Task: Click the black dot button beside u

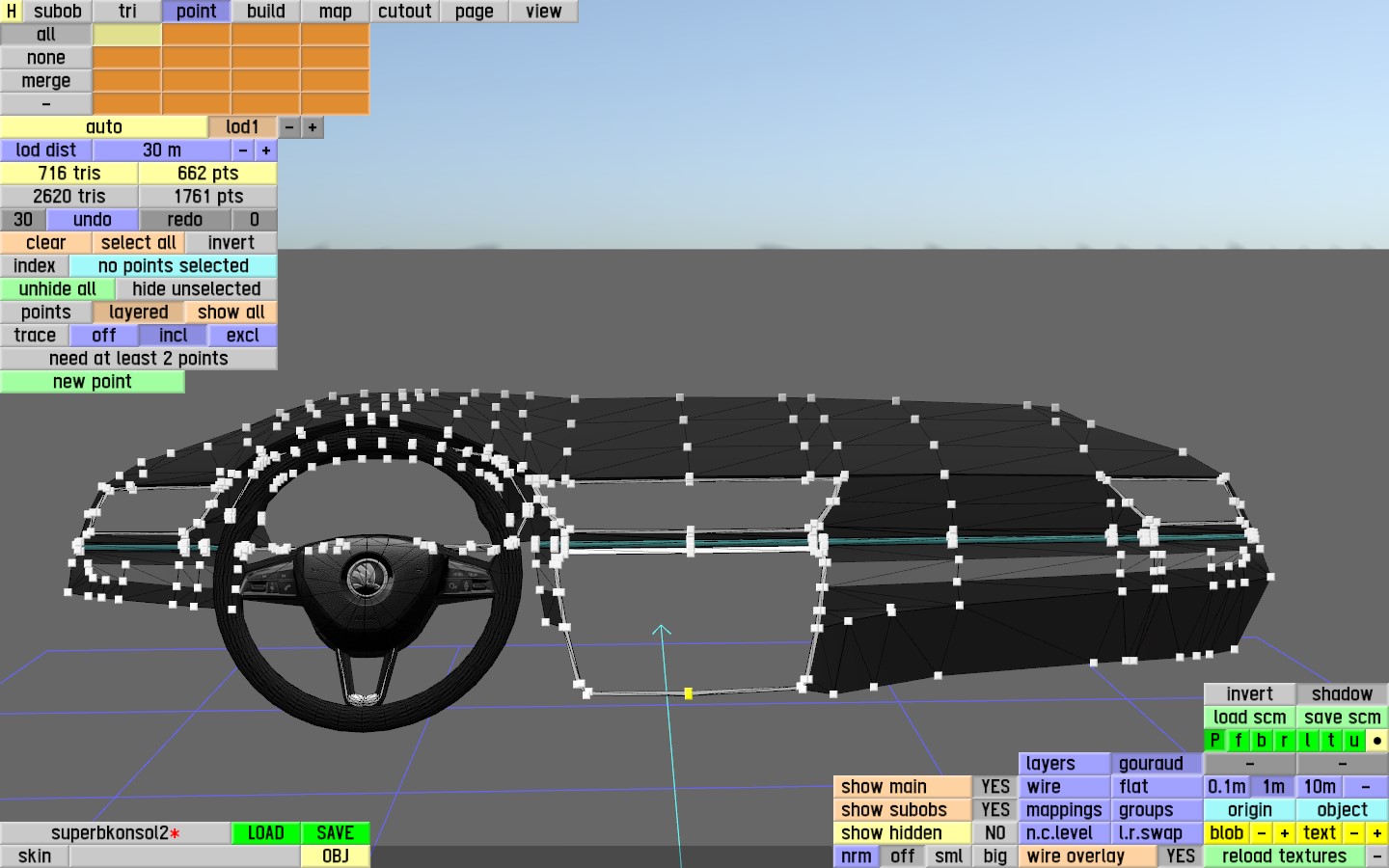Action: coord(1377,741)
